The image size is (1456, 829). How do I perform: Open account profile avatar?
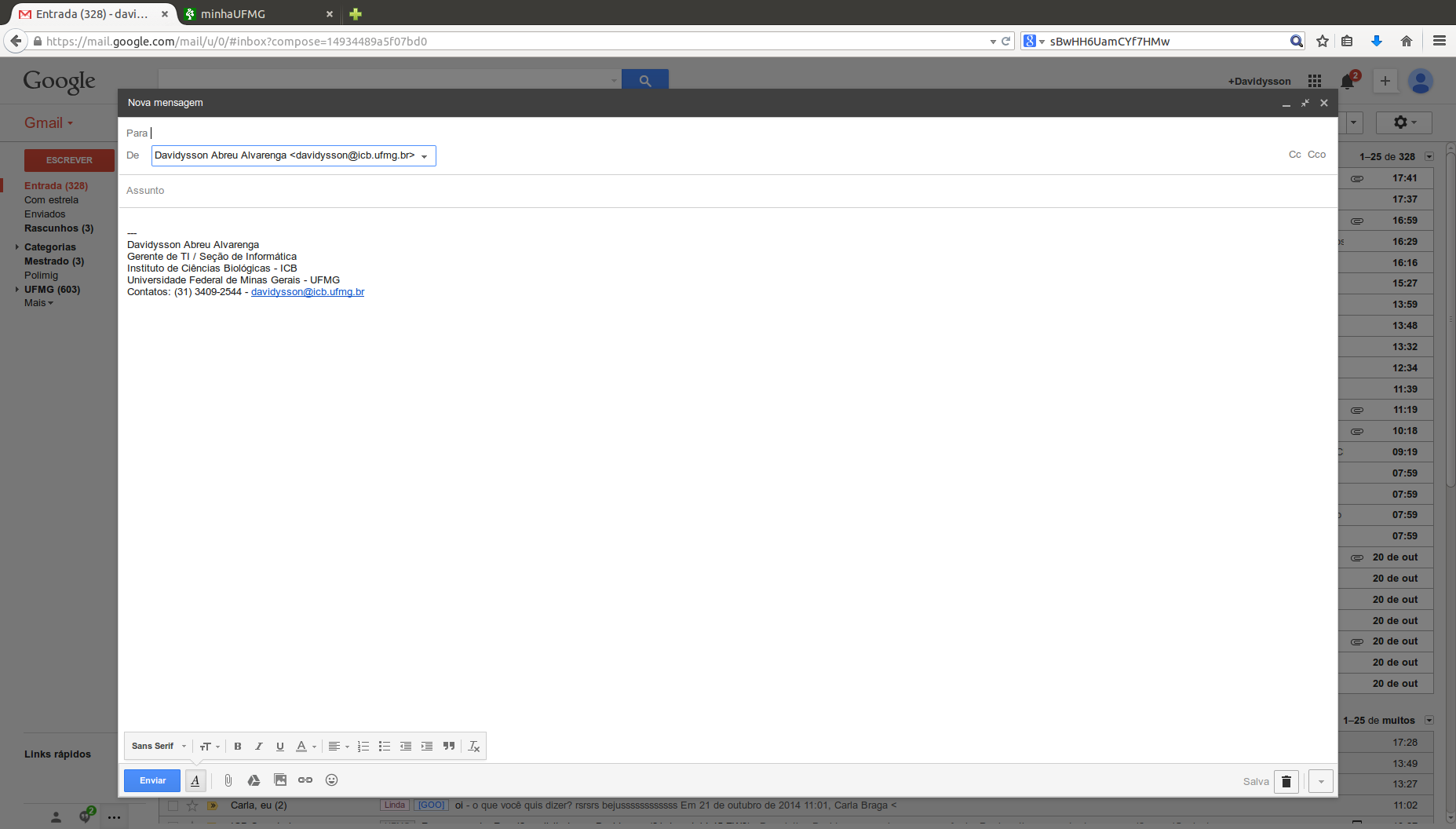tap(1421, 81)
